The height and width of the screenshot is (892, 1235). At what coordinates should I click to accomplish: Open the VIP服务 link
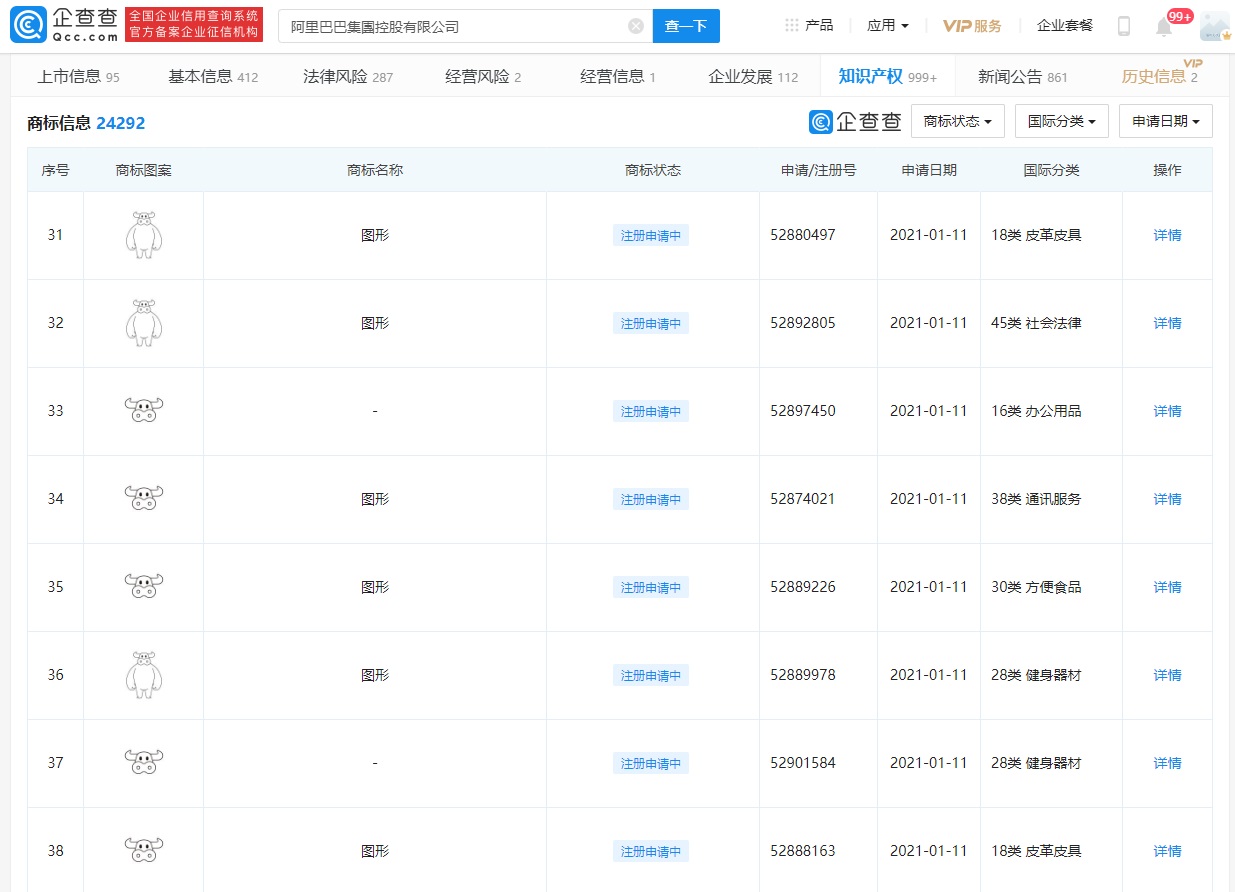pyautogui.click(x=972, y=25)
